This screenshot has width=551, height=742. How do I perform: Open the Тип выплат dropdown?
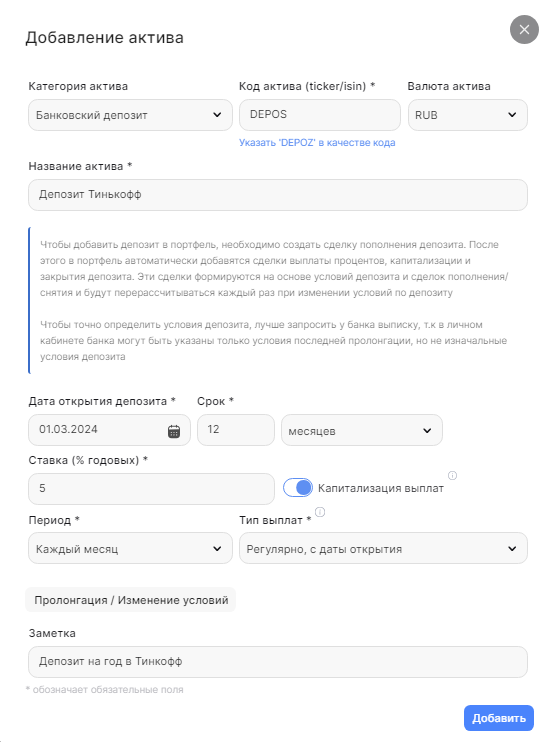[383, 548]
